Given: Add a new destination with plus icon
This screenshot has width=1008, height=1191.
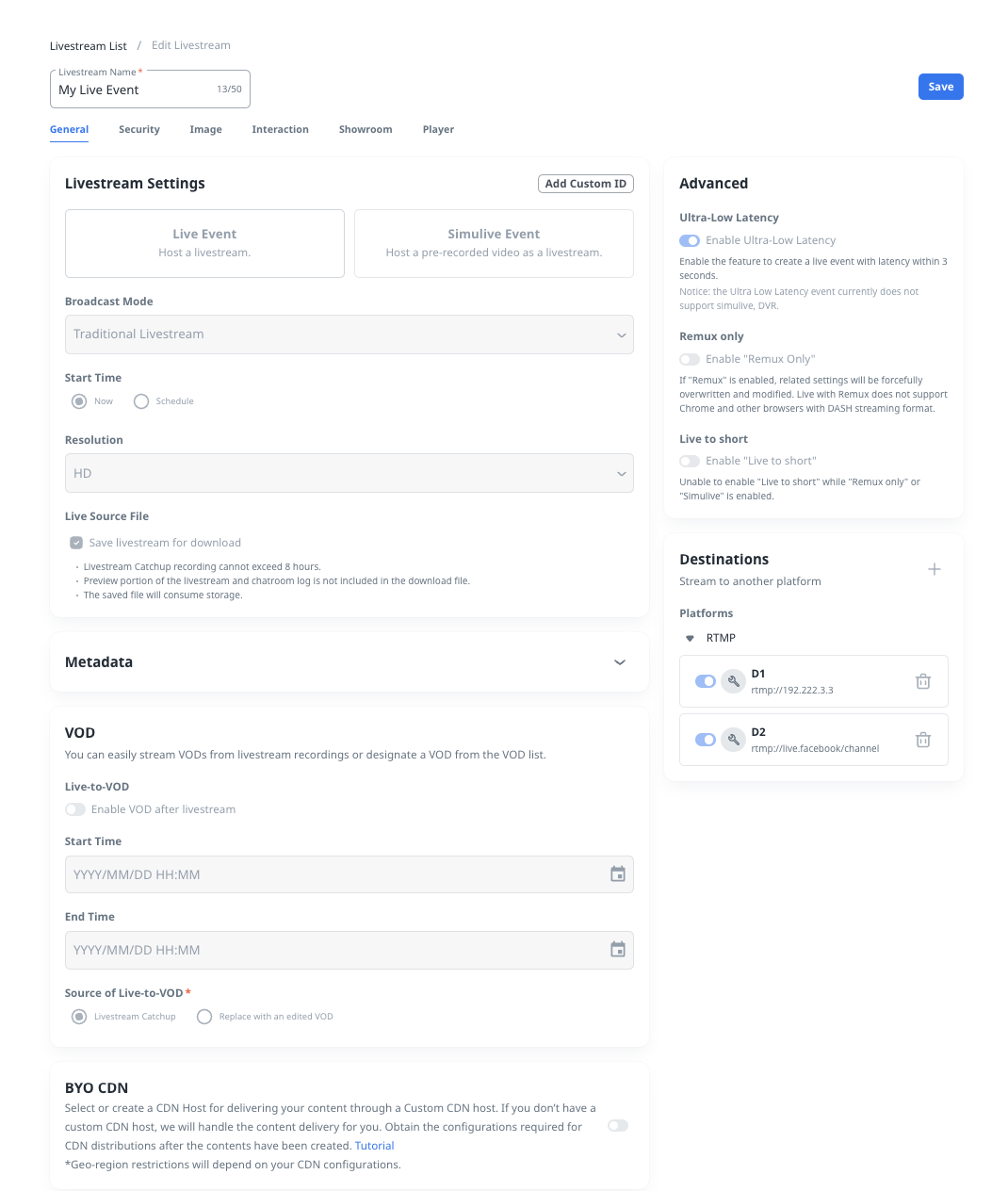Looking at the screenshot, I should 934,569.
